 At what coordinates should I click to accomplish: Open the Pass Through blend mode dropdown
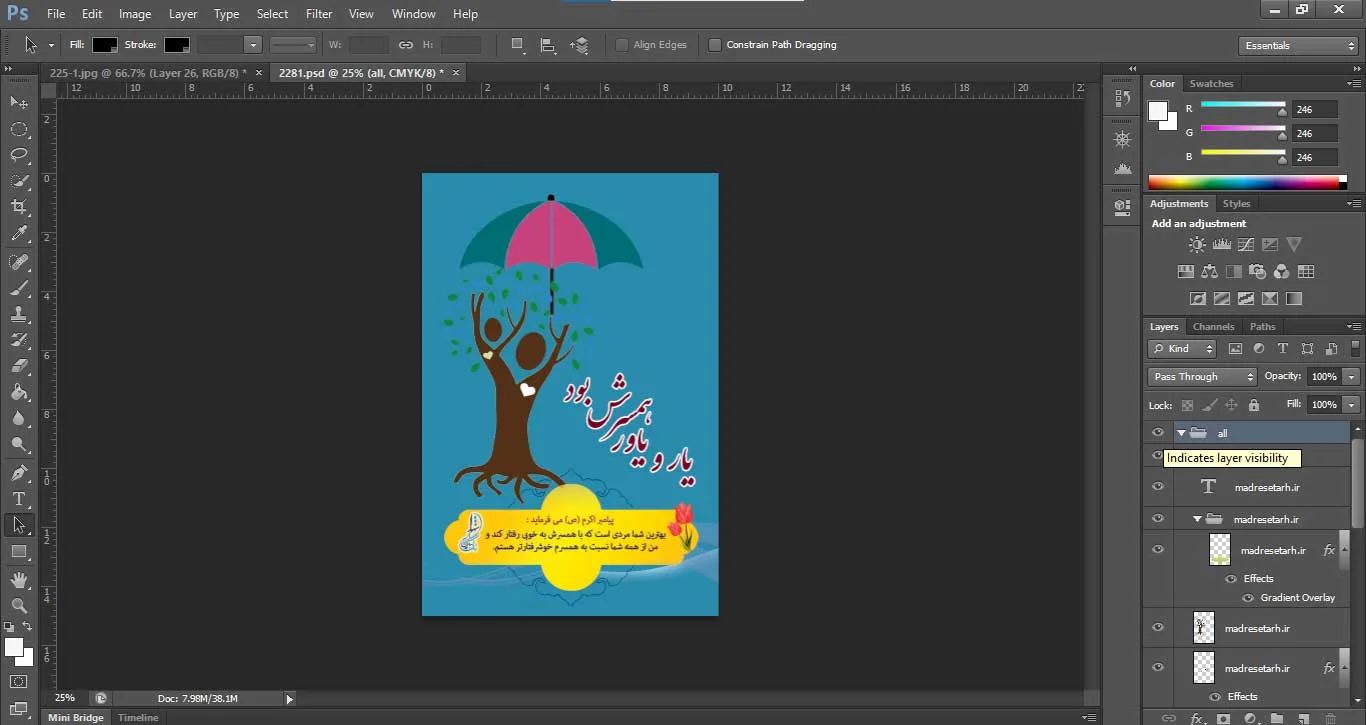coord(1202,377)
